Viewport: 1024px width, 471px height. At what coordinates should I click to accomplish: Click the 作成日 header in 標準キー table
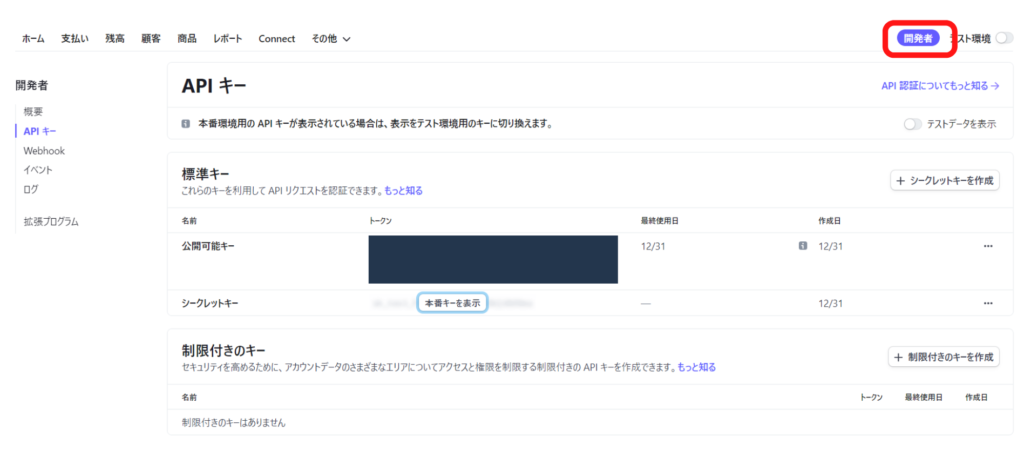829,221
